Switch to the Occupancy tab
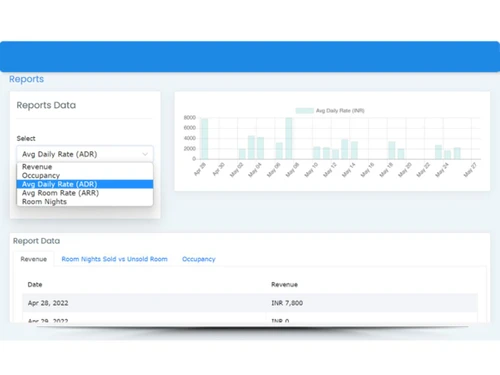This screenshot has width=500, height=375. pos(199,259)
